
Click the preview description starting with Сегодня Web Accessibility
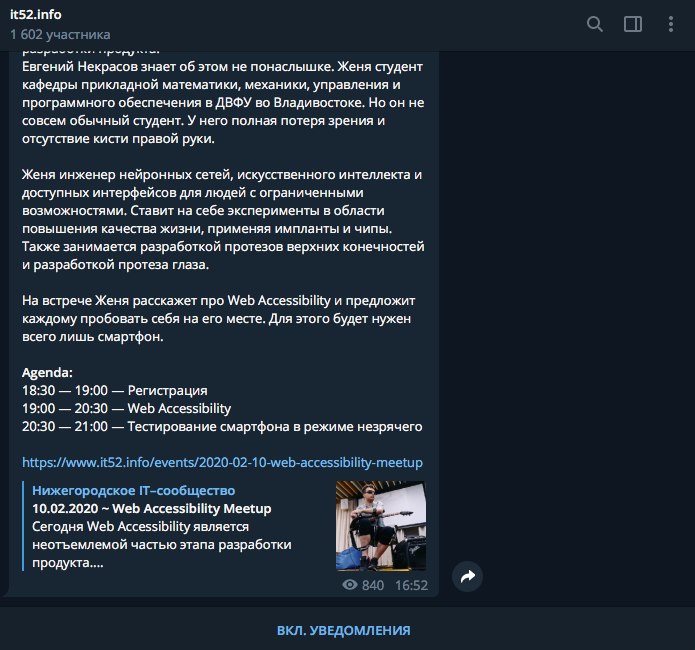(162, 544)
